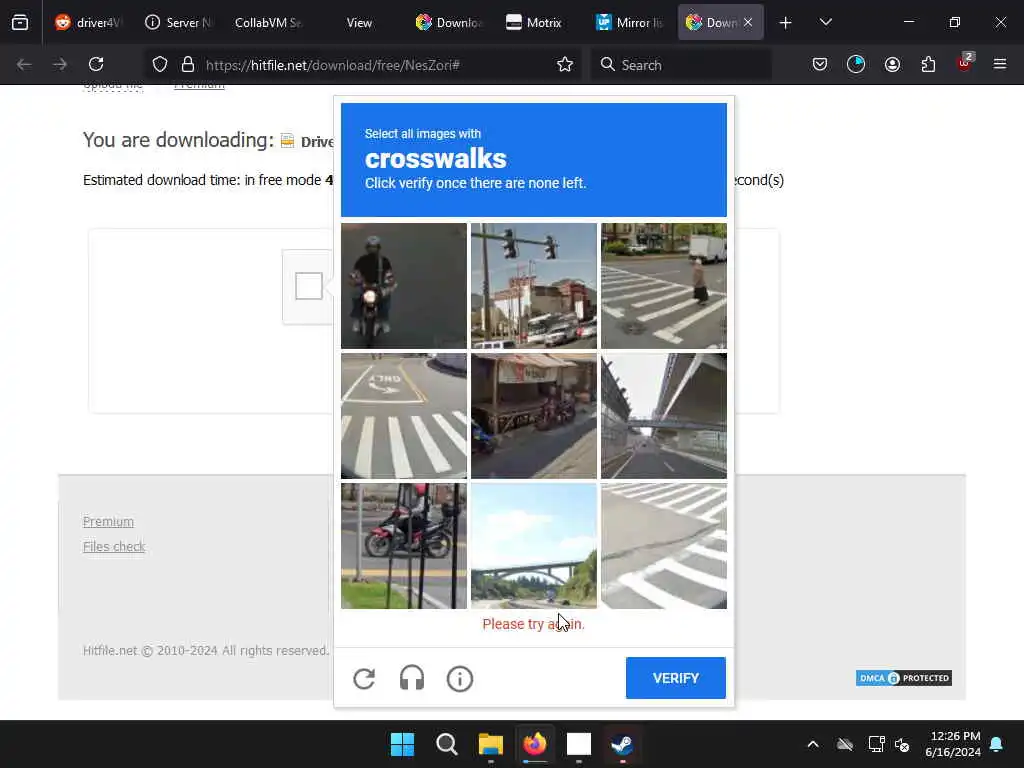Switch to the Mirror lis tab
Image resolution: width=1024 pixels, height=768 pixels.
pos(630,22)
